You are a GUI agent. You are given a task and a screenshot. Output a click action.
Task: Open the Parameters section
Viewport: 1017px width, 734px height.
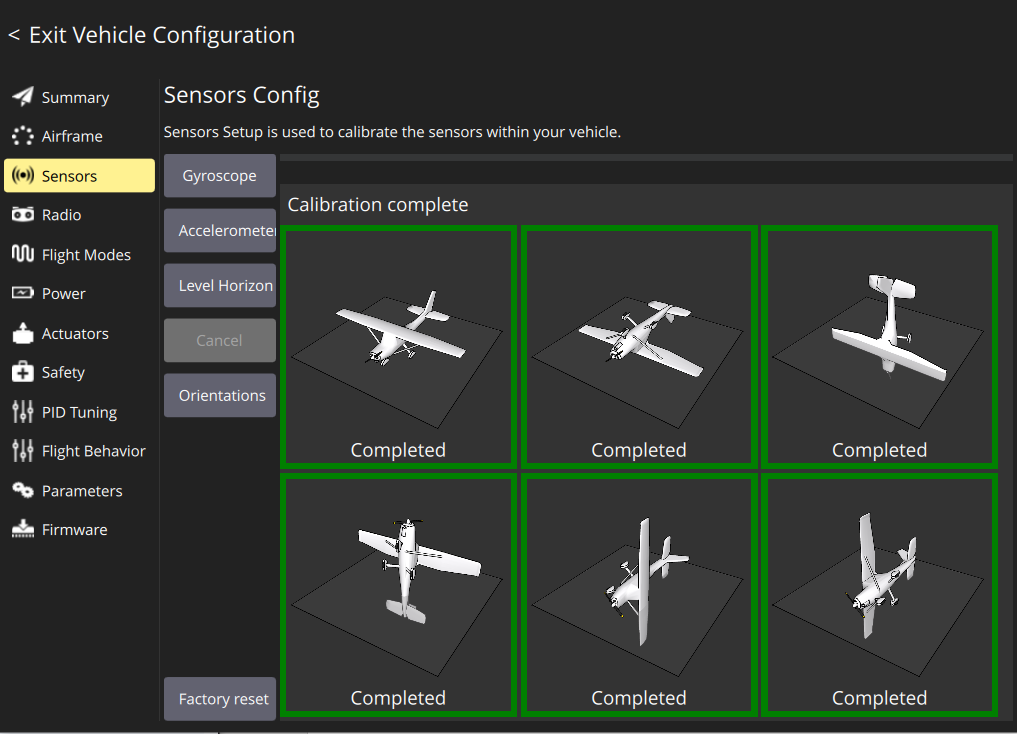tap(80, 491)
